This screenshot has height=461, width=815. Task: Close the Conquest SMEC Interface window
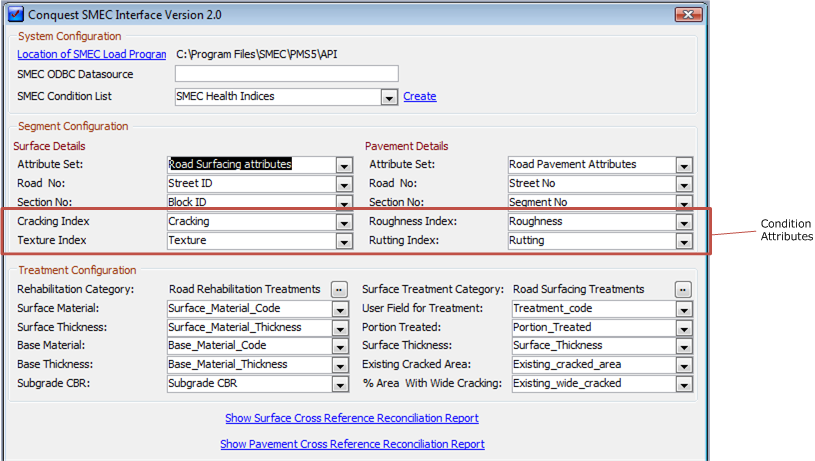pos(688,15)
